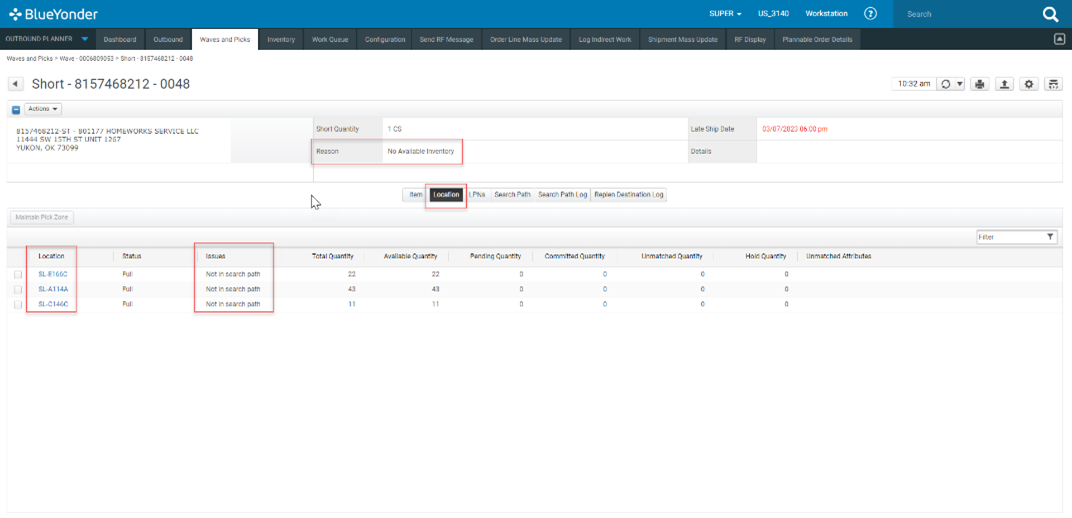1072x518 pixels.
Task: Click the filter funnel icon
Action: click(x=1050, y=237)
